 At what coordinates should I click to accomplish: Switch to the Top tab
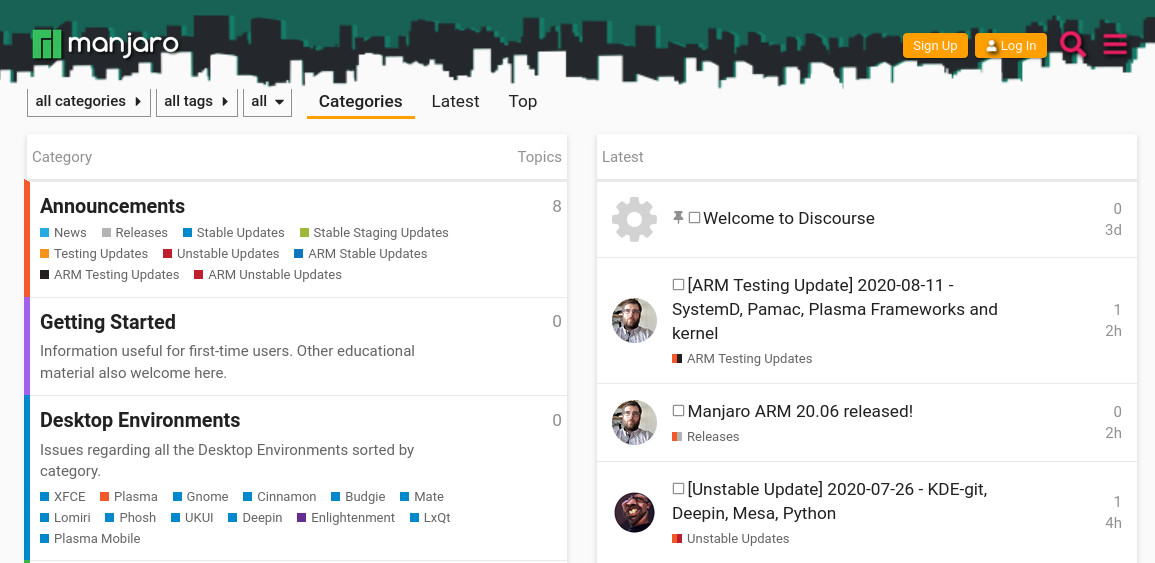coord(523,102)
